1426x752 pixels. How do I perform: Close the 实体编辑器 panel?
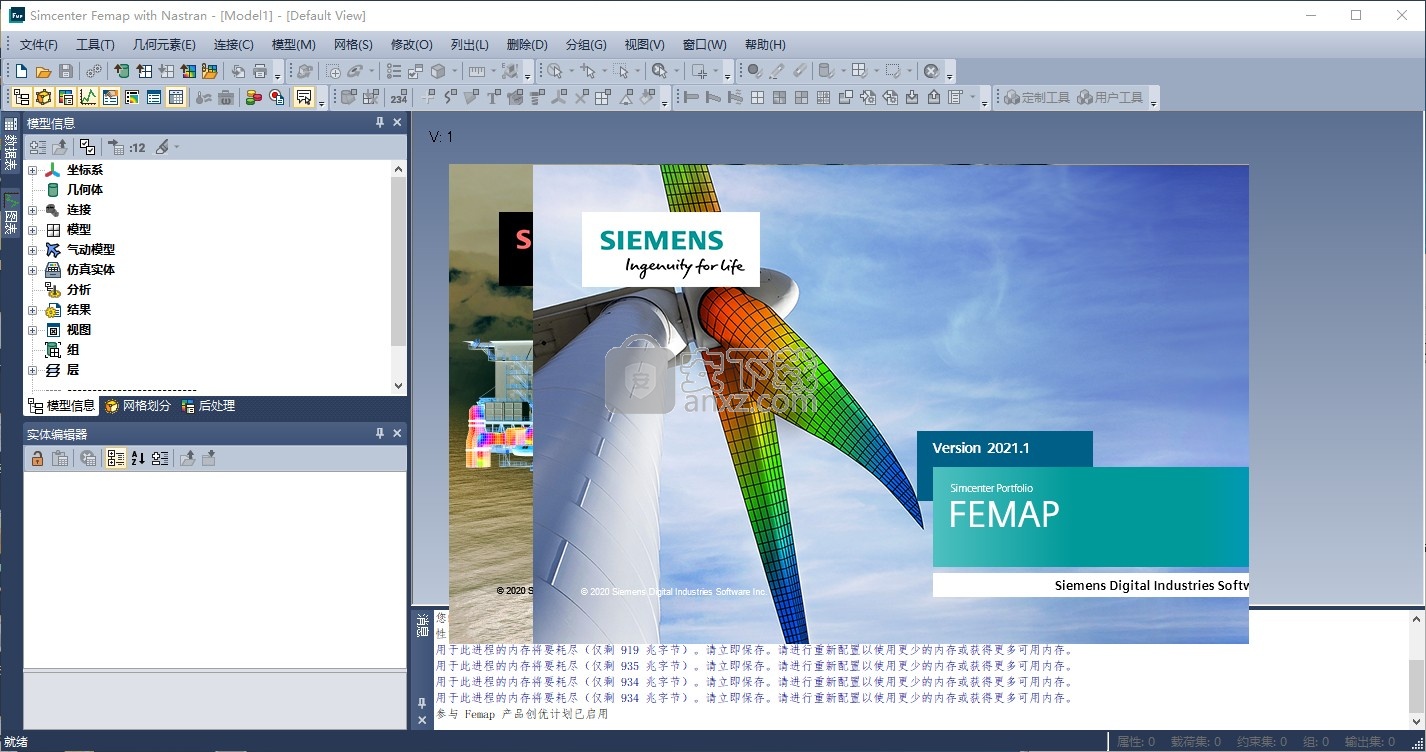pos(397,434)
